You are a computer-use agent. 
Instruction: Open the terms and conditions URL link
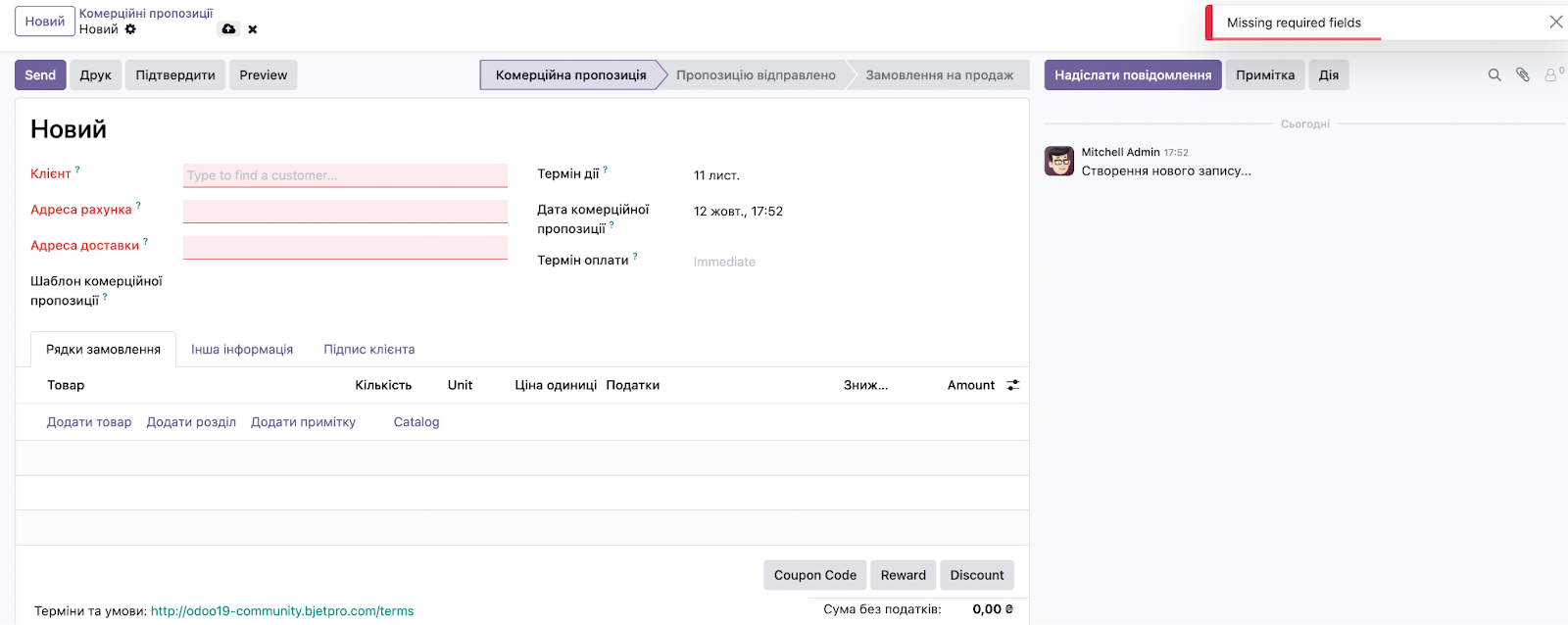pyautogui.click(x=282, y=611)
